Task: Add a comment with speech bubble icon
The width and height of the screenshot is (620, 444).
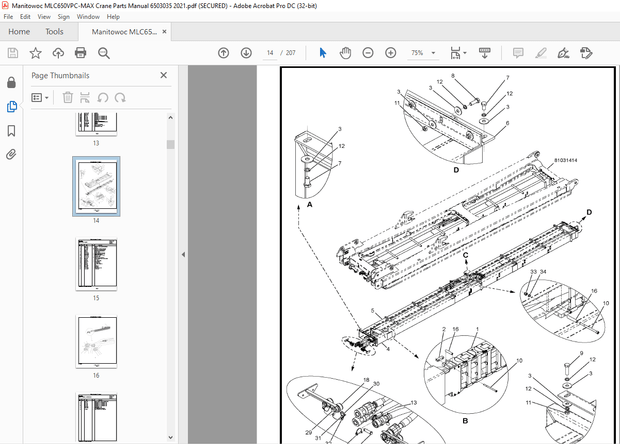Action: click(x=518, y=53)
